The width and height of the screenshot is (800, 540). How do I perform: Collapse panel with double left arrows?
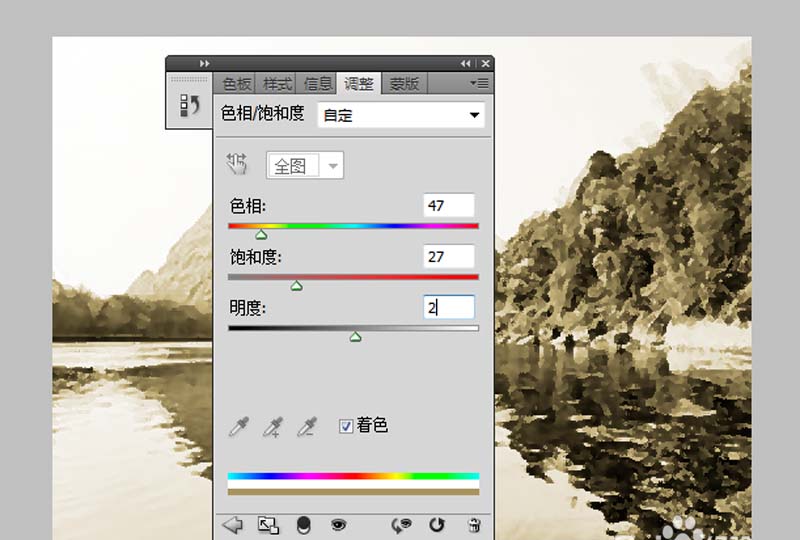(x=465, y=63)
